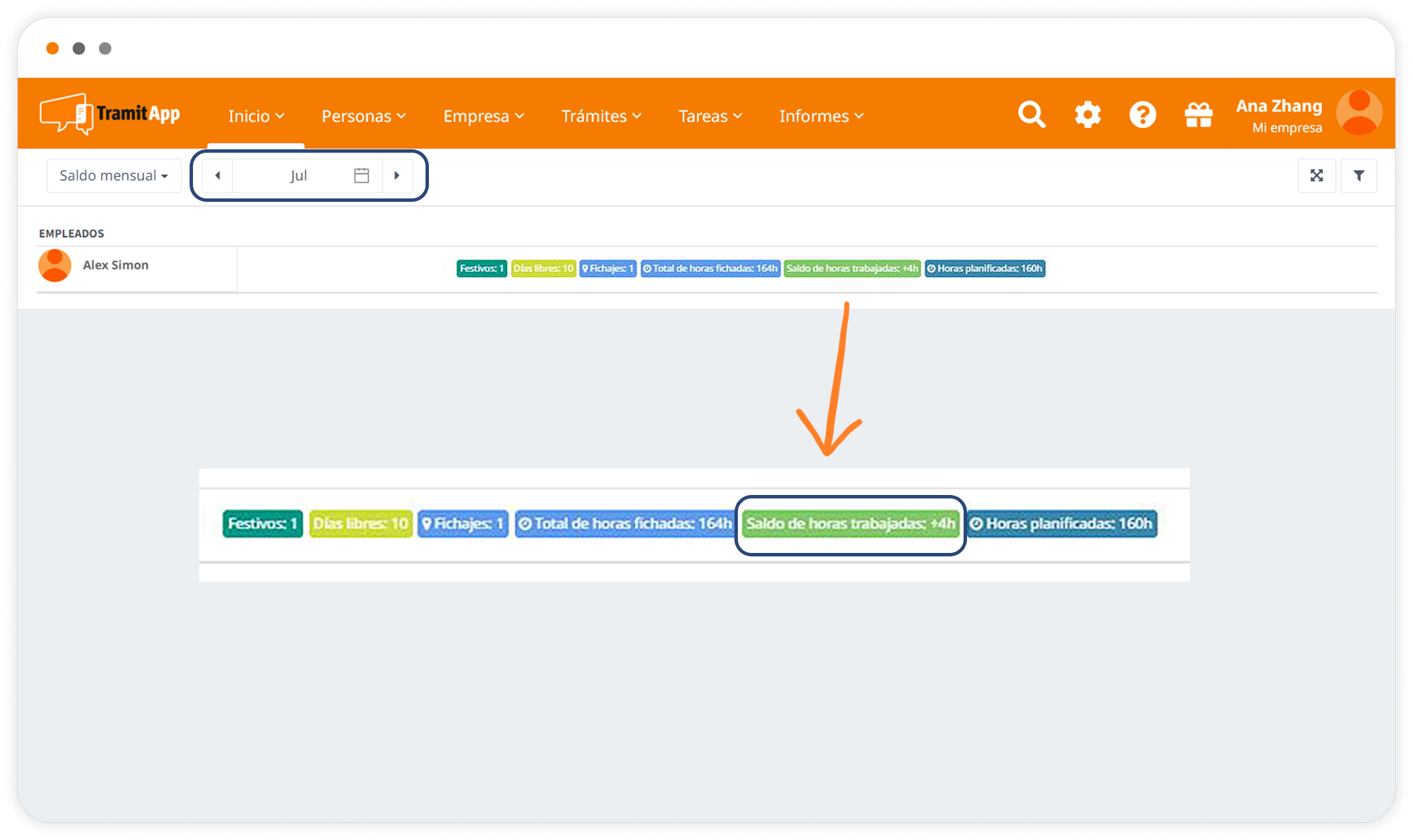The width and height of the screenshot is (1413, 840).
Task: Expand view with the fullscreen arrows icon
Action: pyautogui.click(x=1316, y=176)
